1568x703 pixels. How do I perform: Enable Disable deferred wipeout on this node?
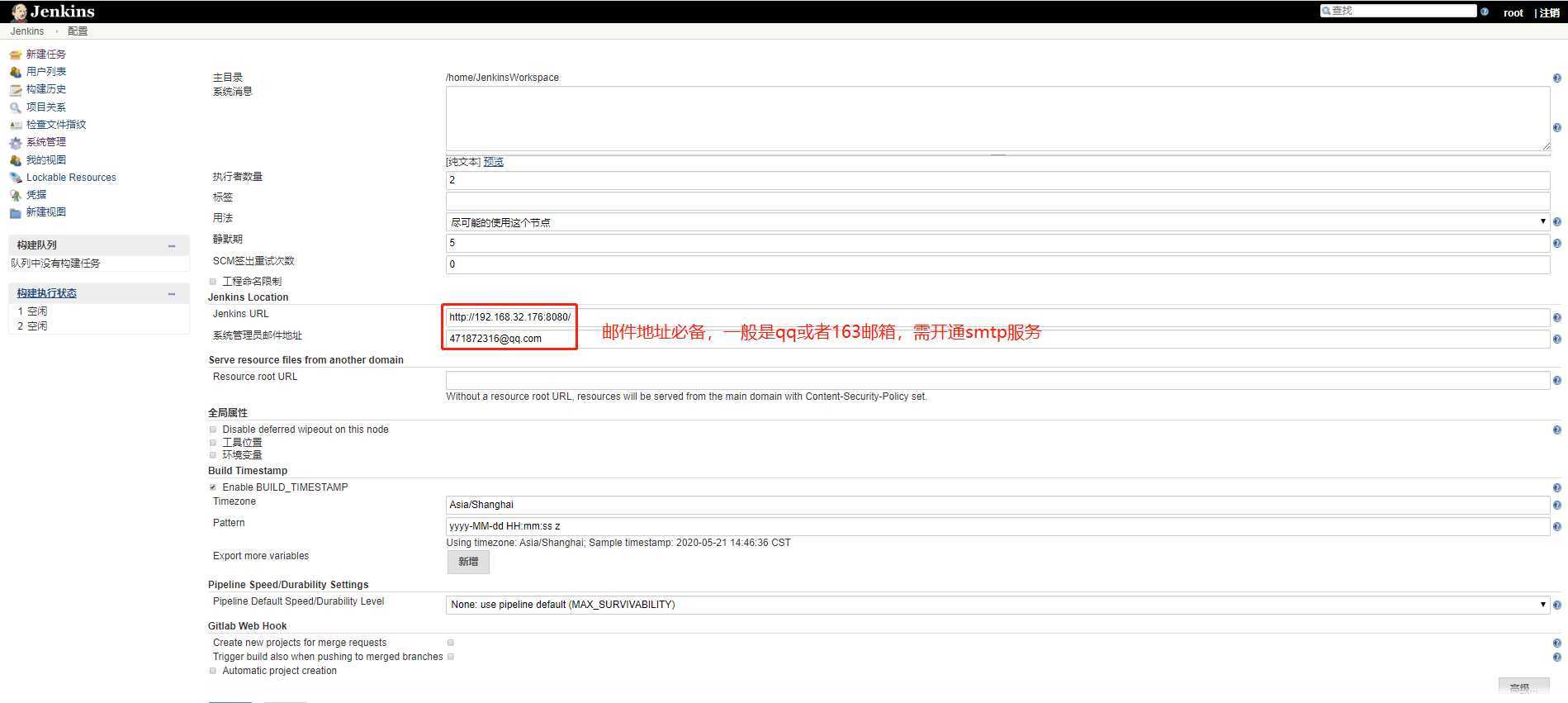click(x=213, y=430)
